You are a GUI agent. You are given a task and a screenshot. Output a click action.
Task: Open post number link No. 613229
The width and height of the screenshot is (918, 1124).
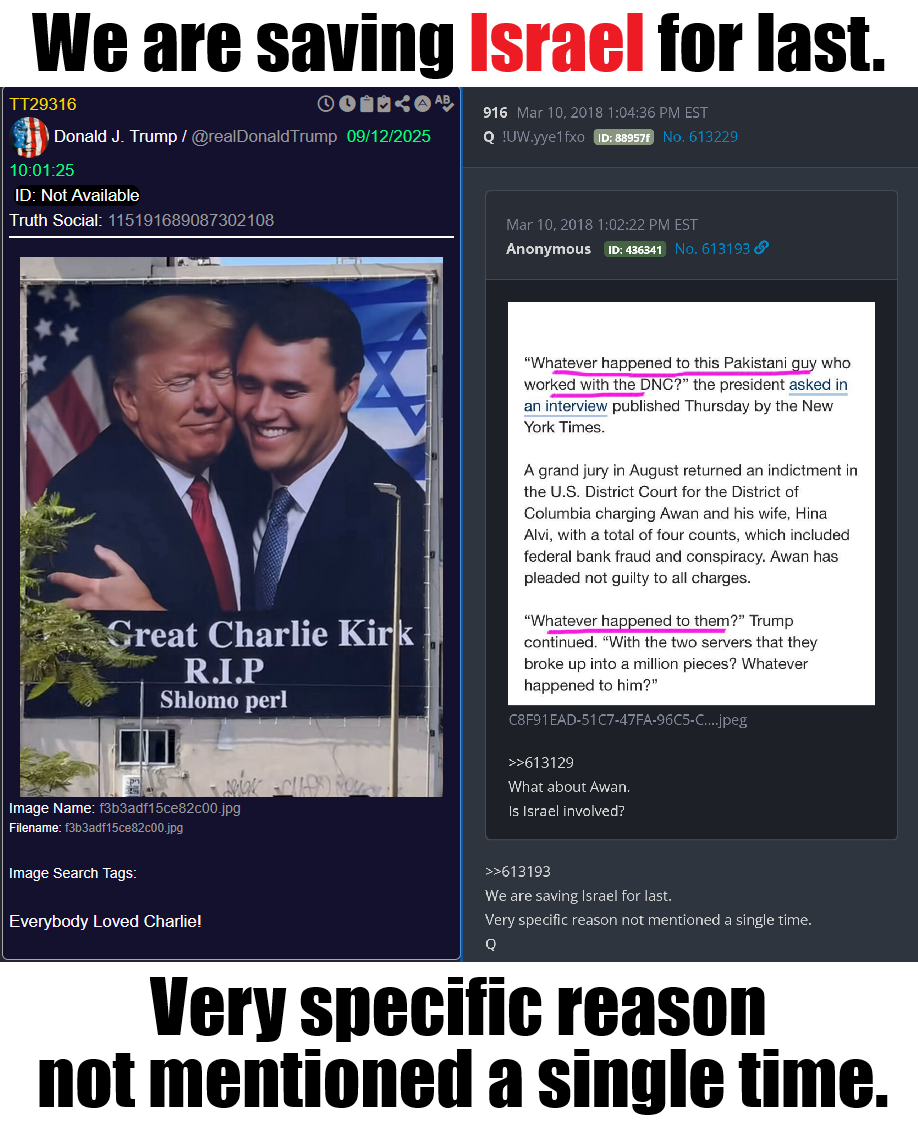[700, 137]
